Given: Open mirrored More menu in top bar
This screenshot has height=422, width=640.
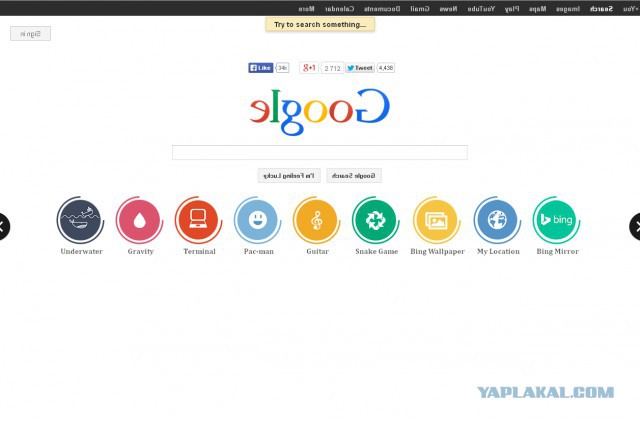Looking at the screenshot, I should click(x=307, y=9).
